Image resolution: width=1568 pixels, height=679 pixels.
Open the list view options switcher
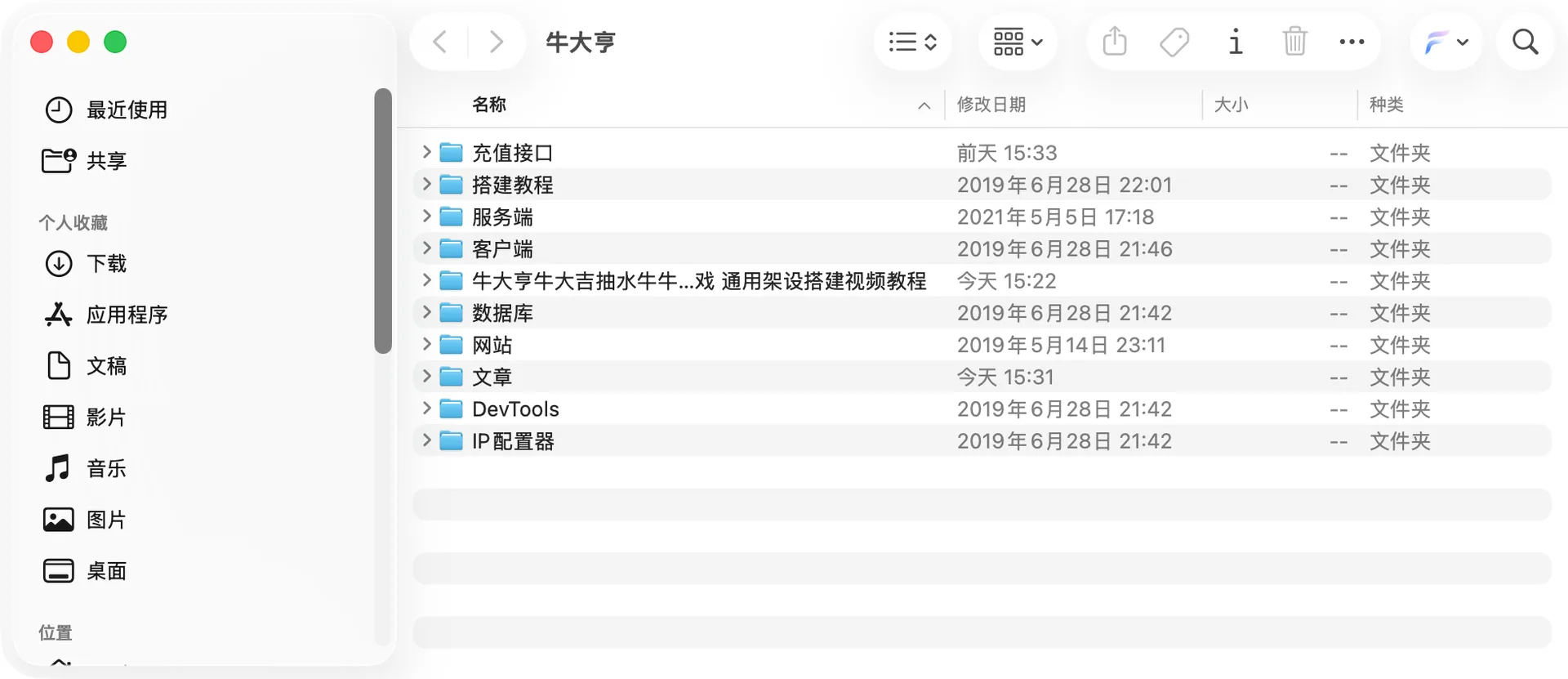tap(912, 42)
